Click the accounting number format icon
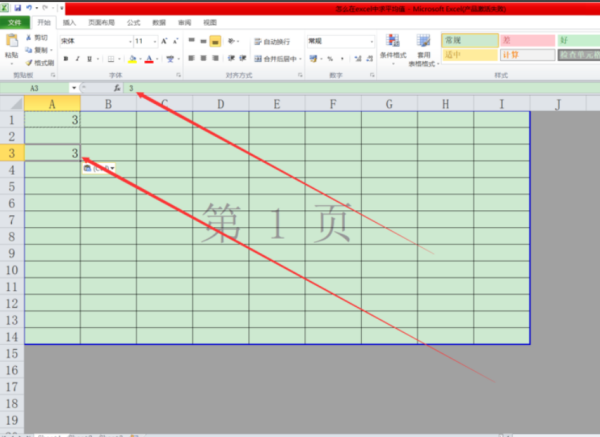This screenshot has width=600, height=437. [x=313, y=59]
